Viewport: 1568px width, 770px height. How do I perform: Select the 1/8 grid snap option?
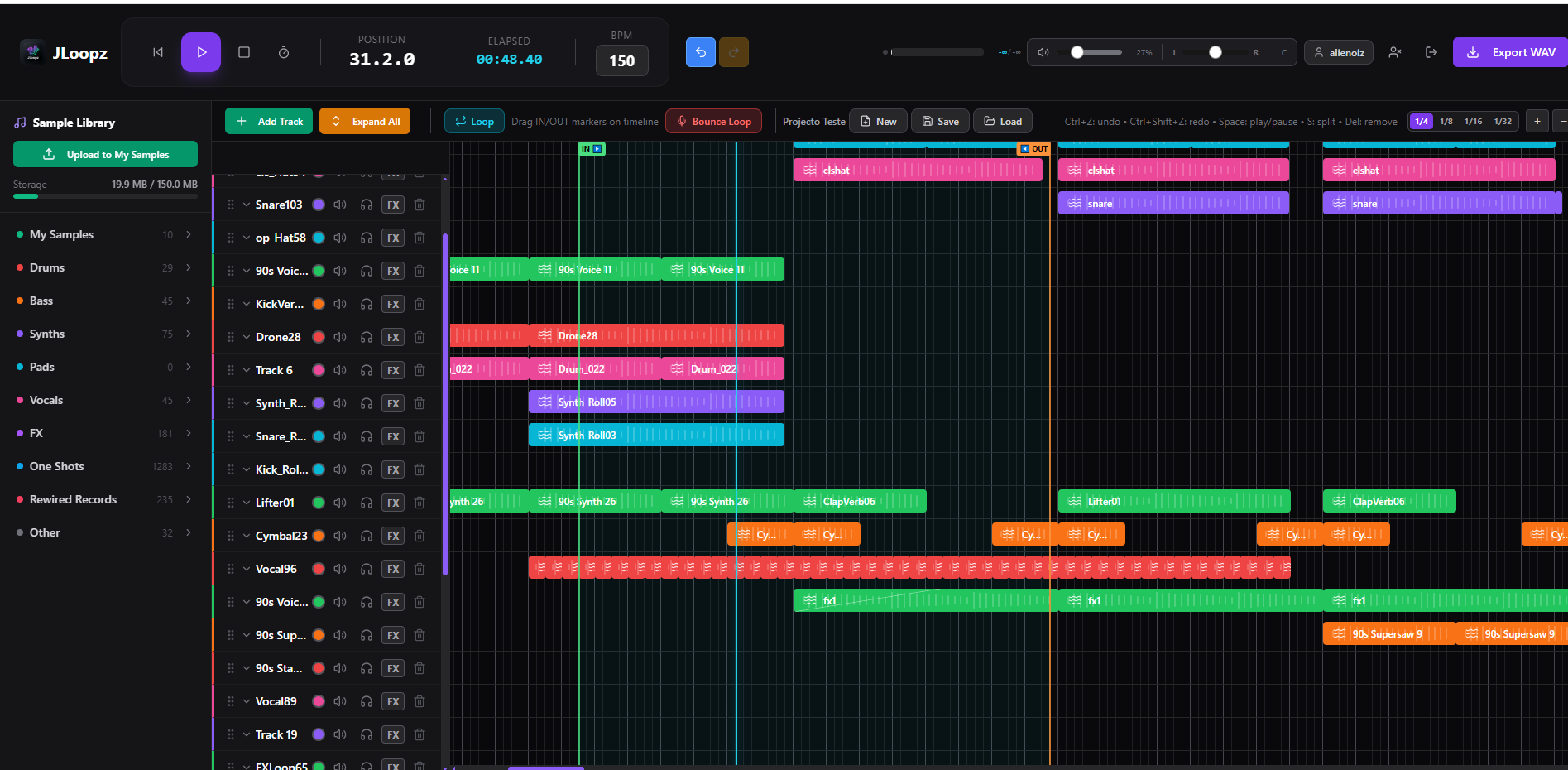click(1446, 121)
